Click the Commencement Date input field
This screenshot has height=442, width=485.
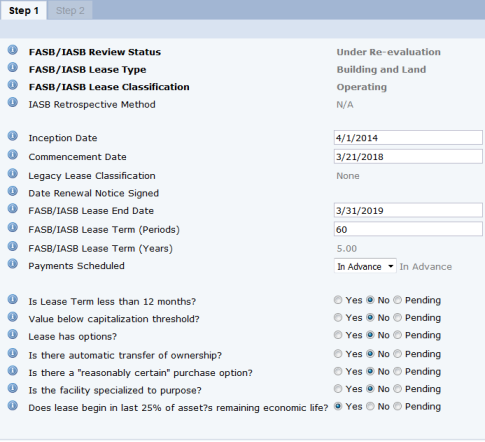[x=408, y=157]
